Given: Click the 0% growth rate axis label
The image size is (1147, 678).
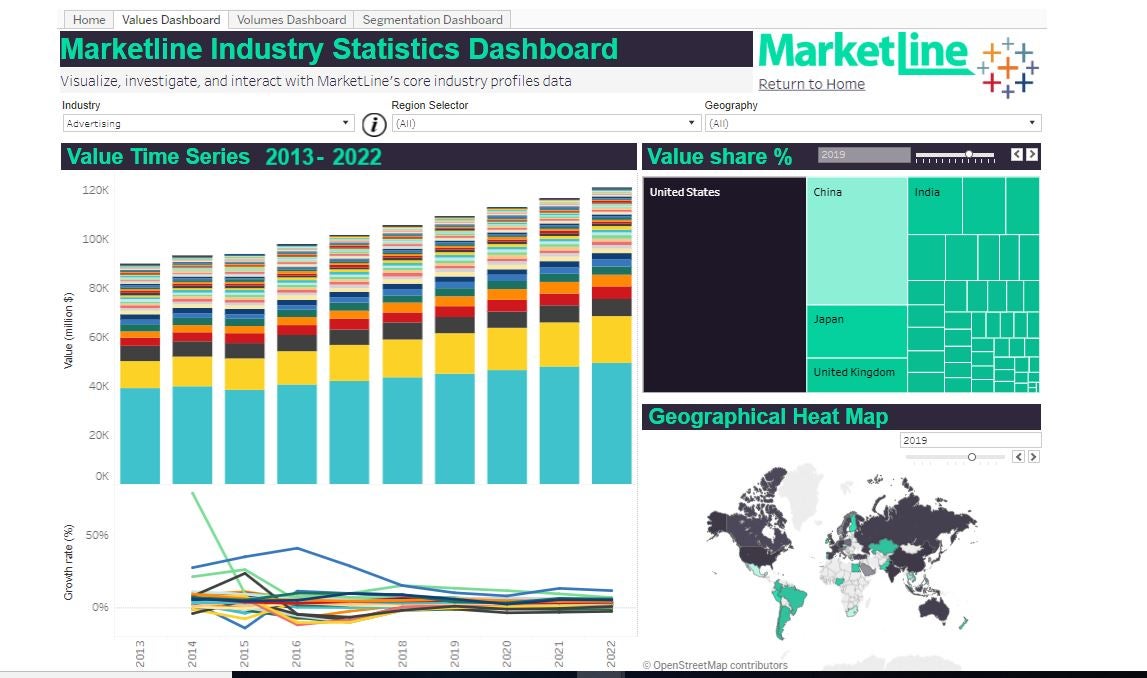Looking at the screenshot, I should pyautogui.click(x=99, y=607).
